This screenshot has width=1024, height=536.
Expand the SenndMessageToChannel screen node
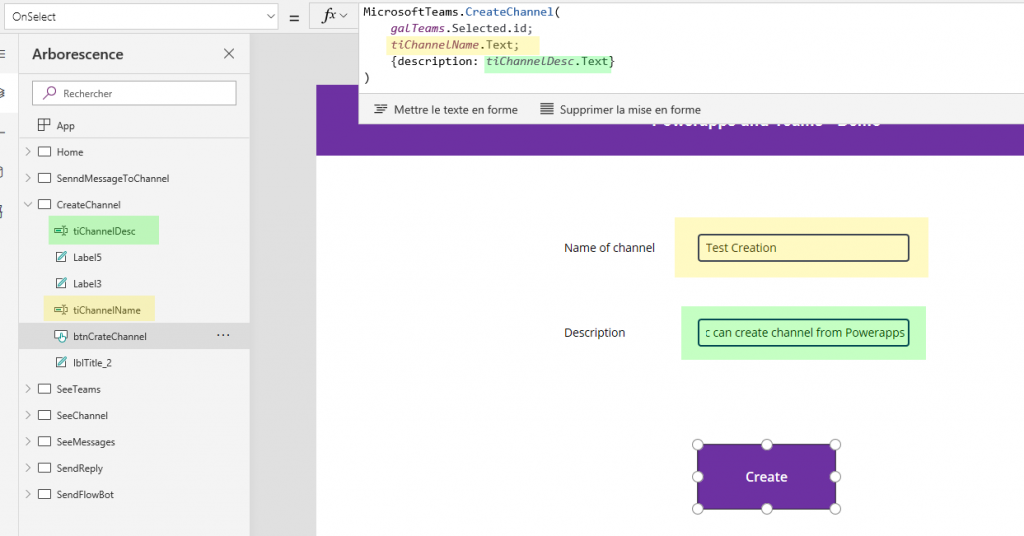coord(28,178)
